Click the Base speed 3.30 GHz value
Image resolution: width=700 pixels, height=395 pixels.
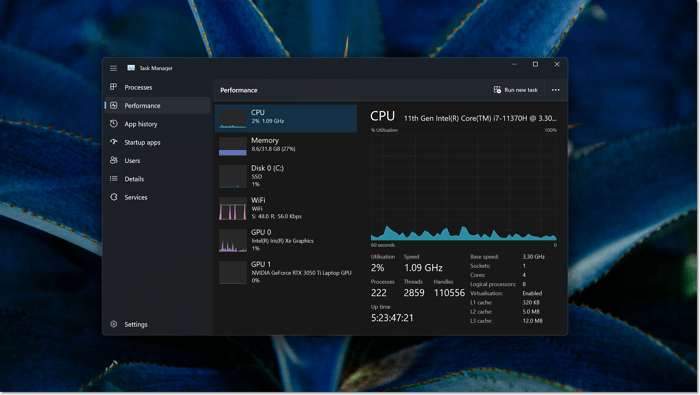click(x=533, y=257)
